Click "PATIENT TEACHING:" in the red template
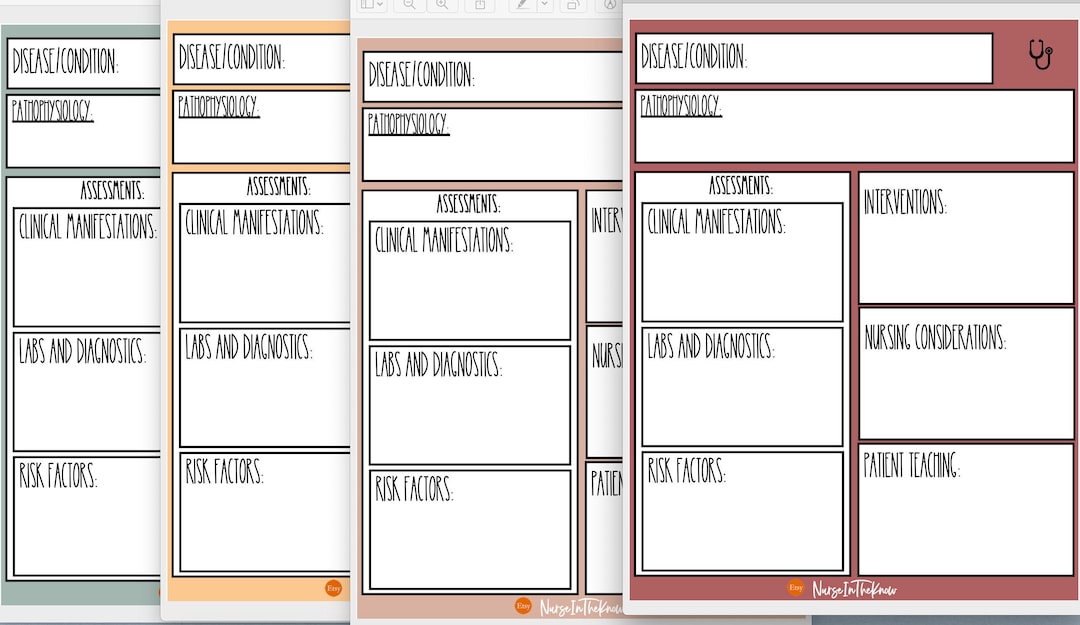1080x625 pixels. click(x=911, y=465)
